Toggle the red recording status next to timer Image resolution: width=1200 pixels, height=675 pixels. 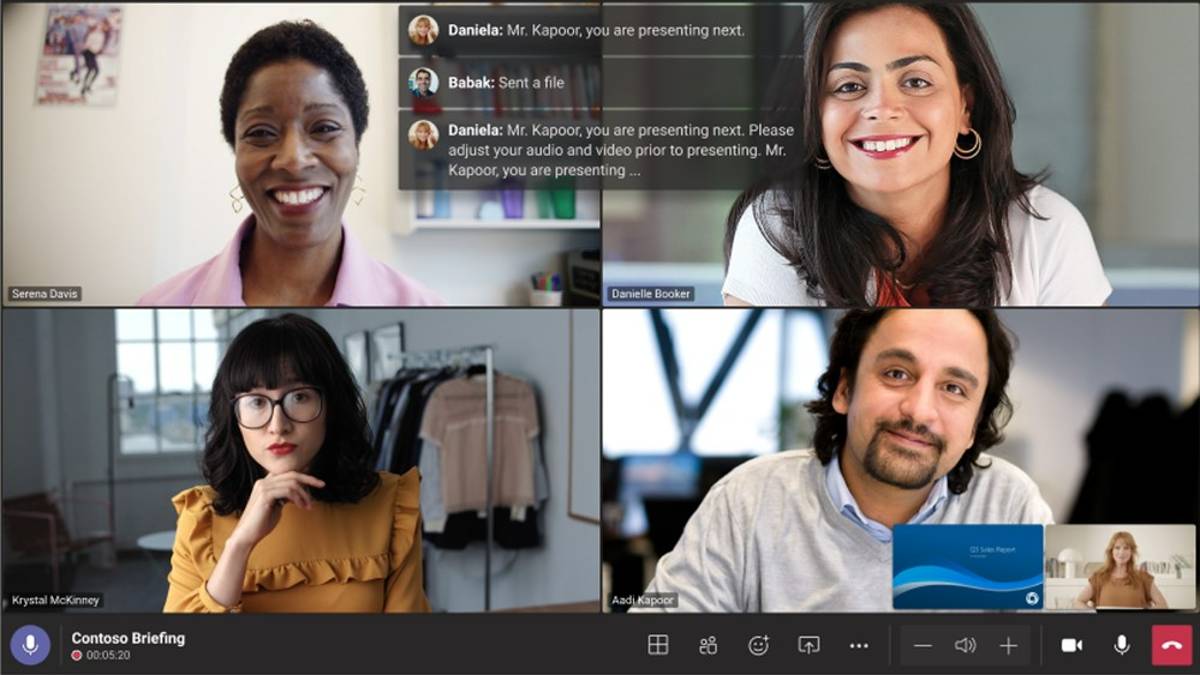[77, 654]
